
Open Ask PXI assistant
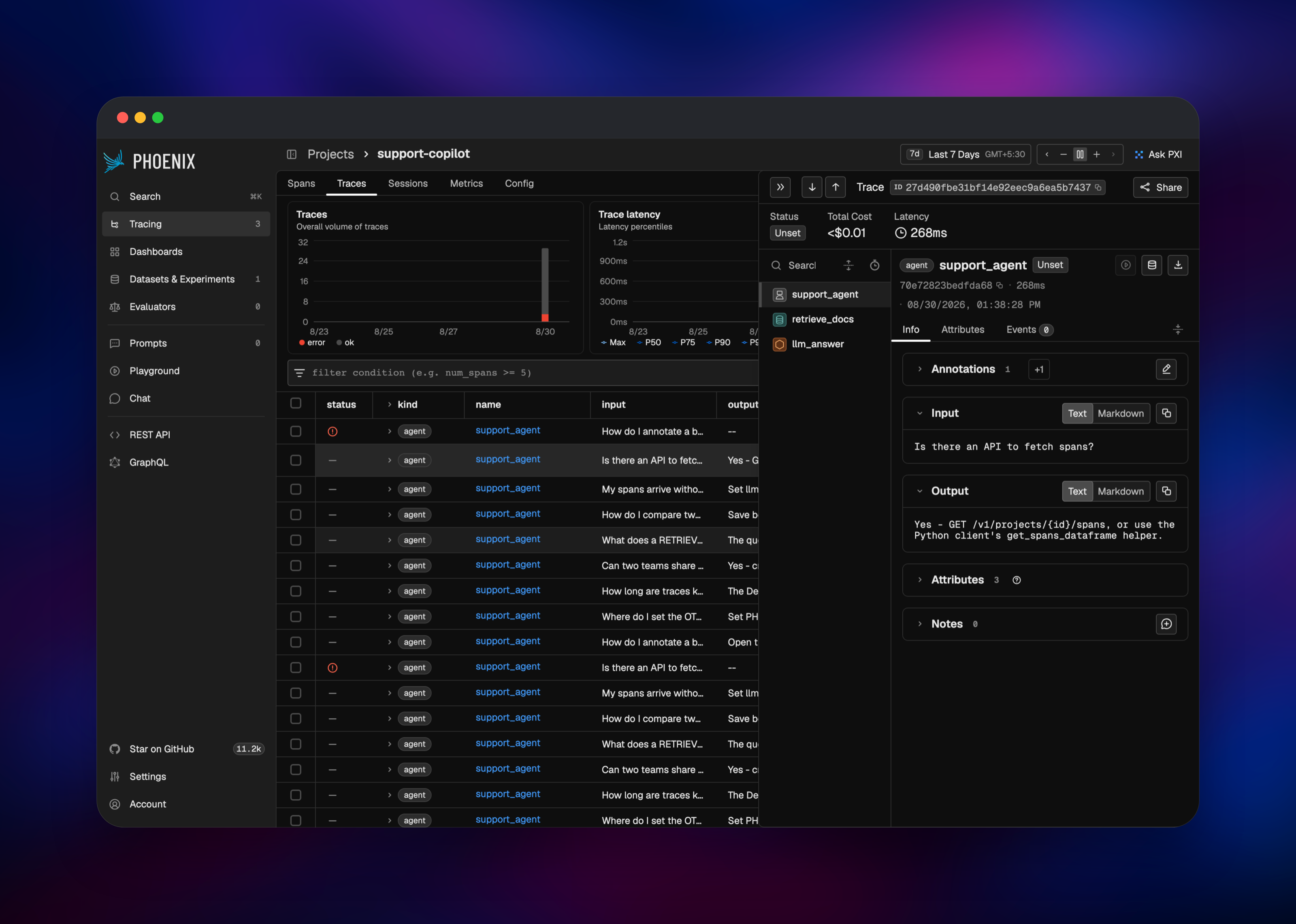click(1158, 154)
